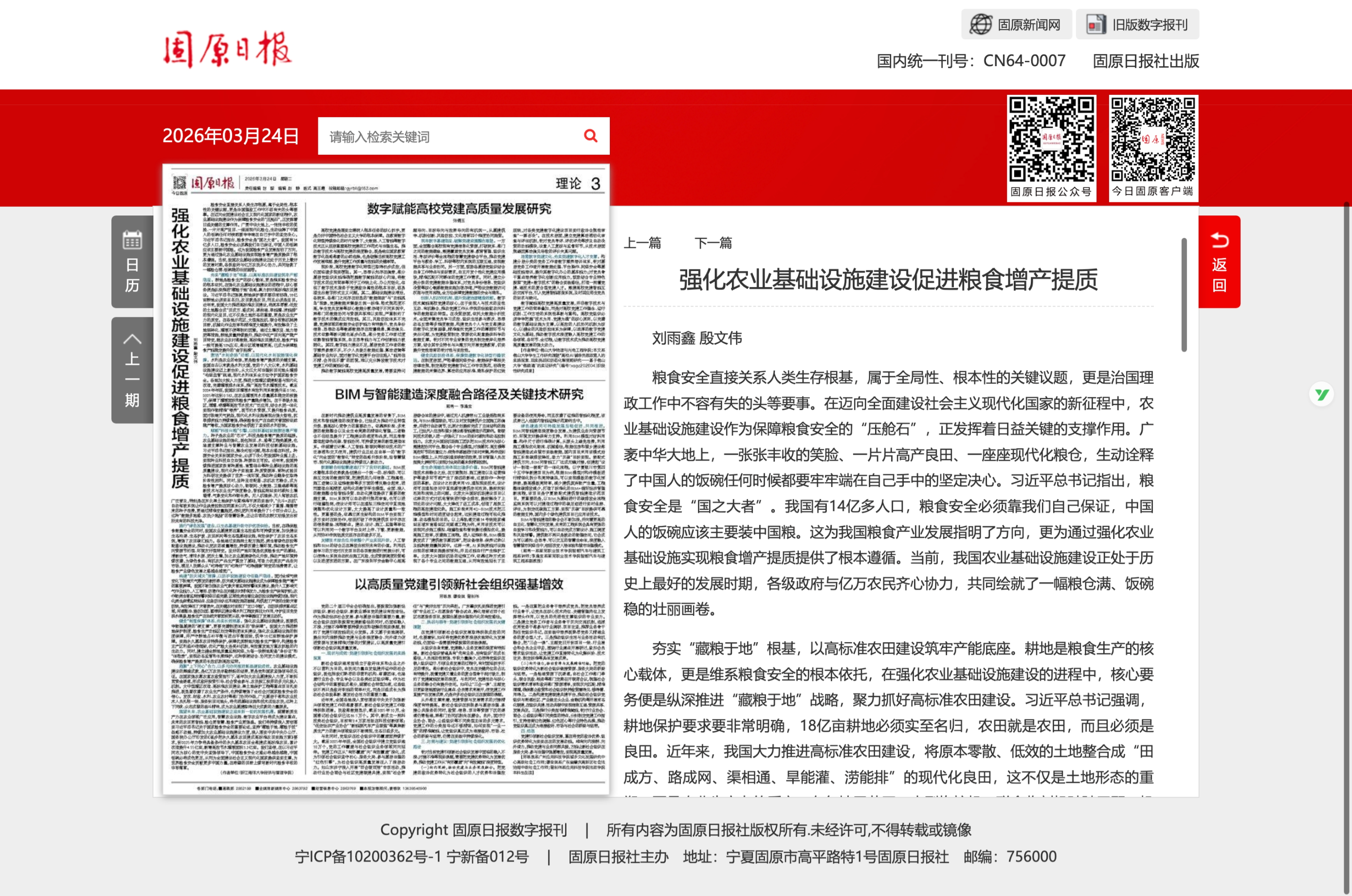Open article 数字赋能高校党建高质量发展研究 on page image
Image resolution: width=1352 pixels, height=896 pixels.
pos(458,209)
